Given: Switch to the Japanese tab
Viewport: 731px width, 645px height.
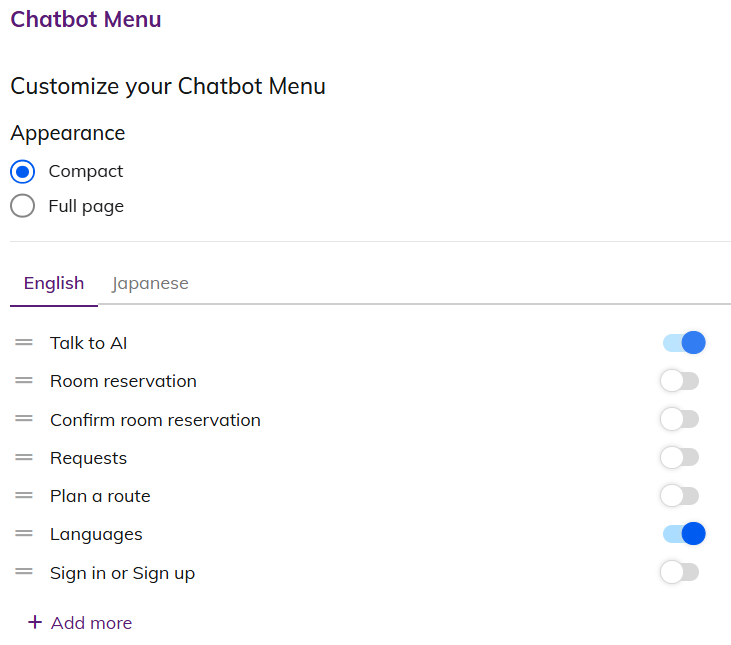Looking at the screenshot, I should click(150, 283).
